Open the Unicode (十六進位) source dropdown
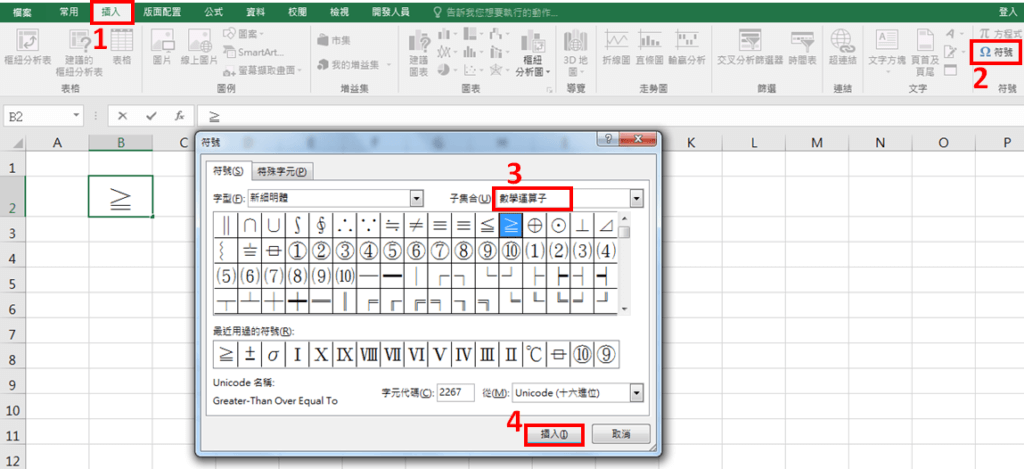Image resolution: width=1024 pixels, height=469 pixels. (x=637, y=393)
